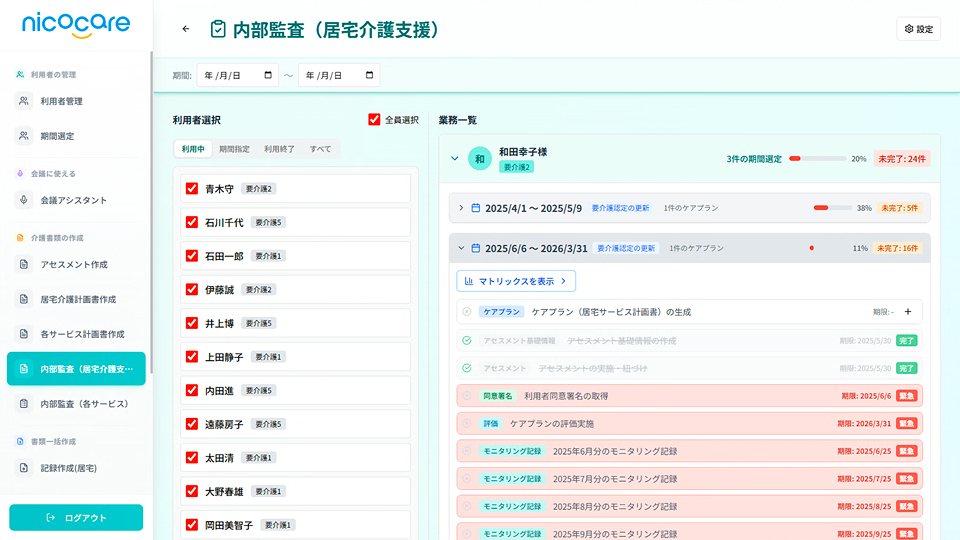Screen dimensions: 960x540
Task: Click the end date input field
Action: pos(339,75)
